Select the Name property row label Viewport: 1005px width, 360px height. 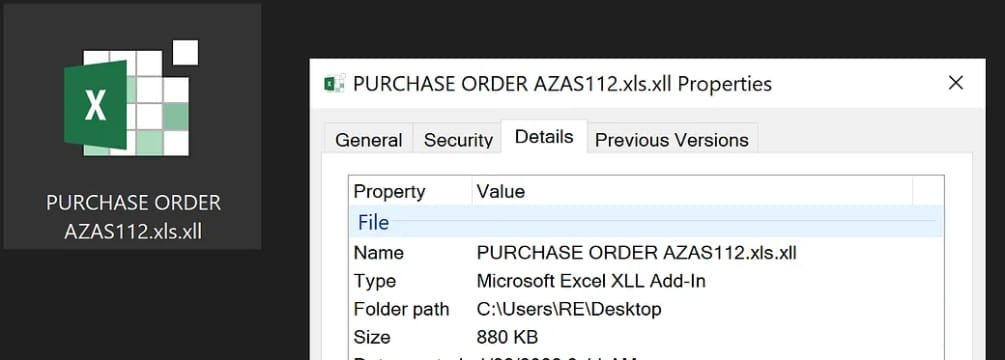379,252
